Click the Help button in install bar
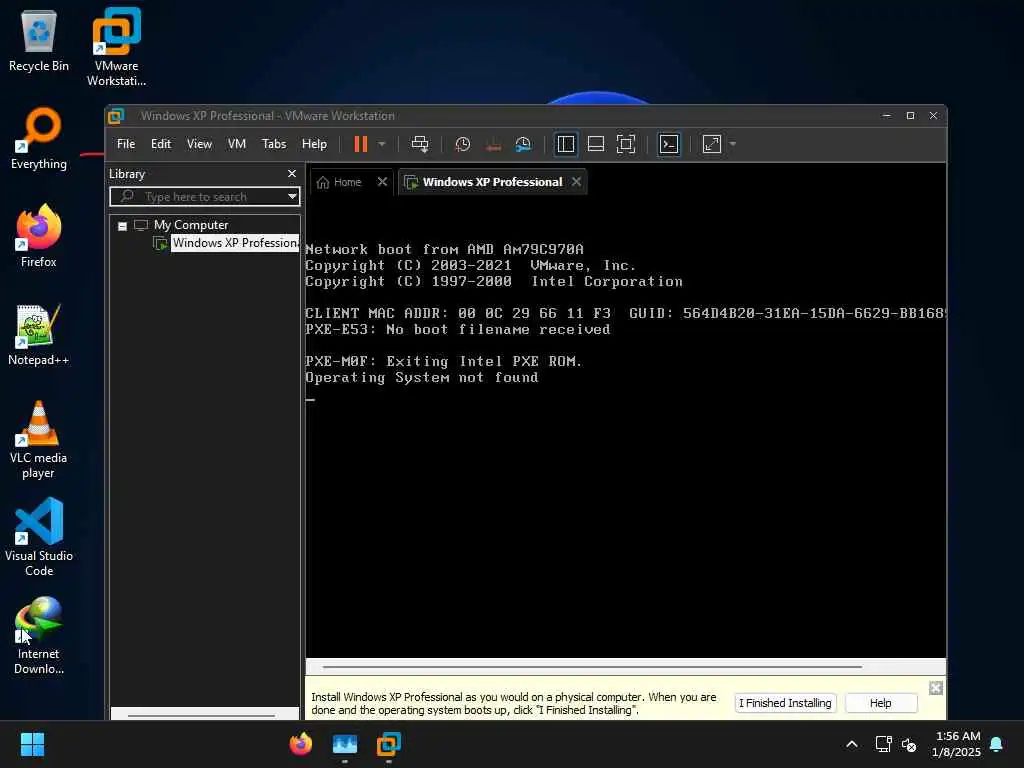 pos(880,703)
